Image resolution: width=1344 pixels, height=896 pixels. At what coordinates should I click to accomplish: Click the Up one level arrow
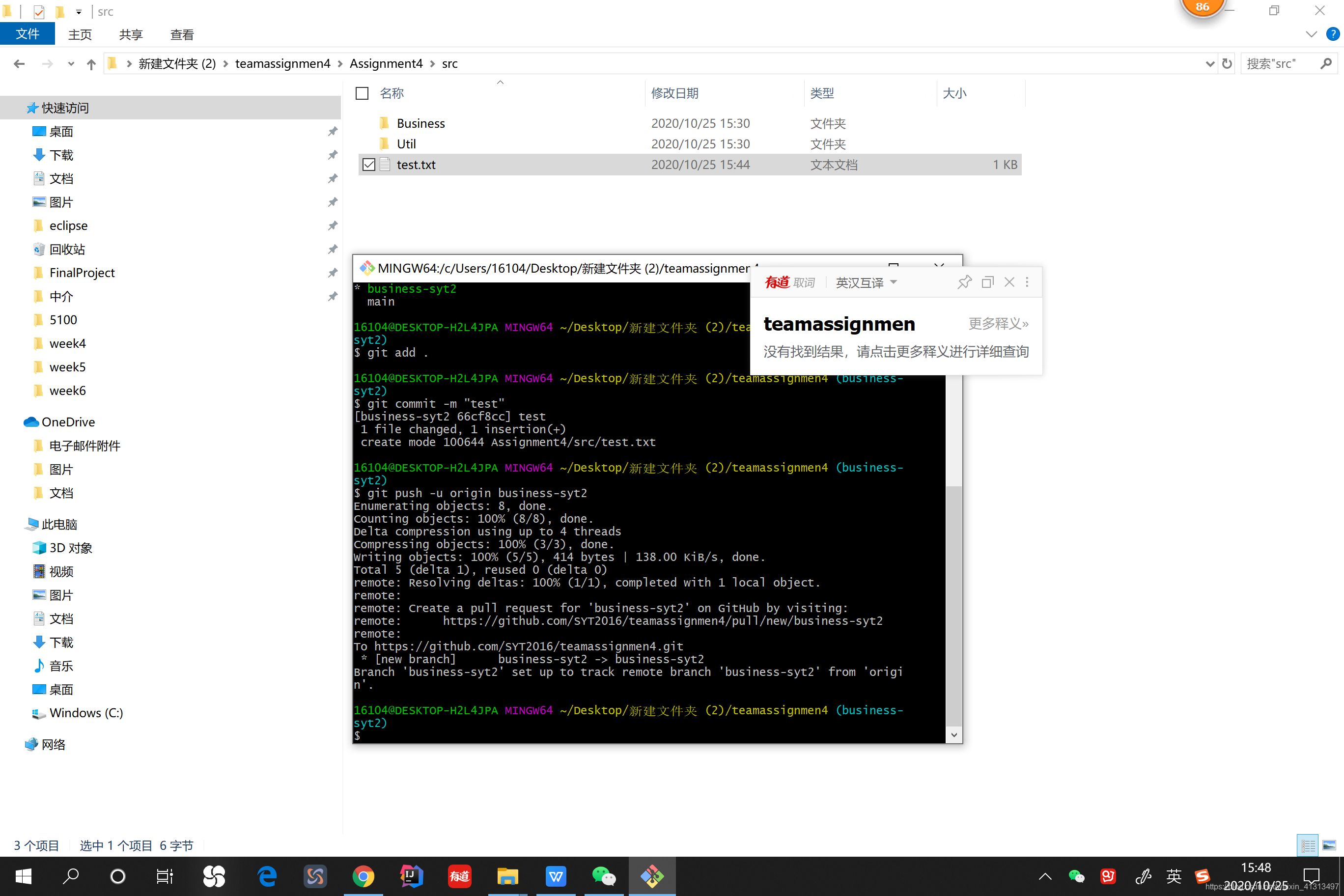click(x=91, y=63)
